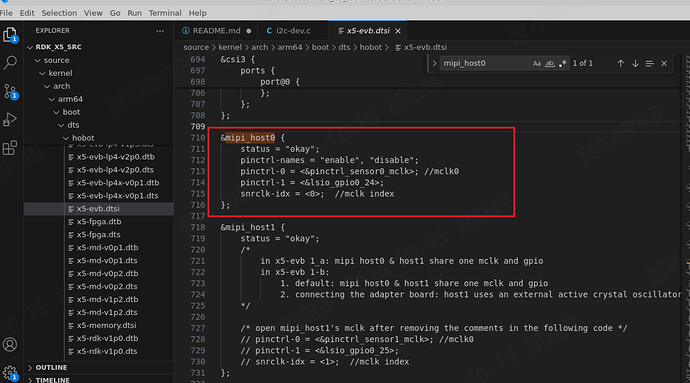This screenshot has height=383, width=690.
Task: Switch to the i2c-dev.c tab
Action: [292, 31]
